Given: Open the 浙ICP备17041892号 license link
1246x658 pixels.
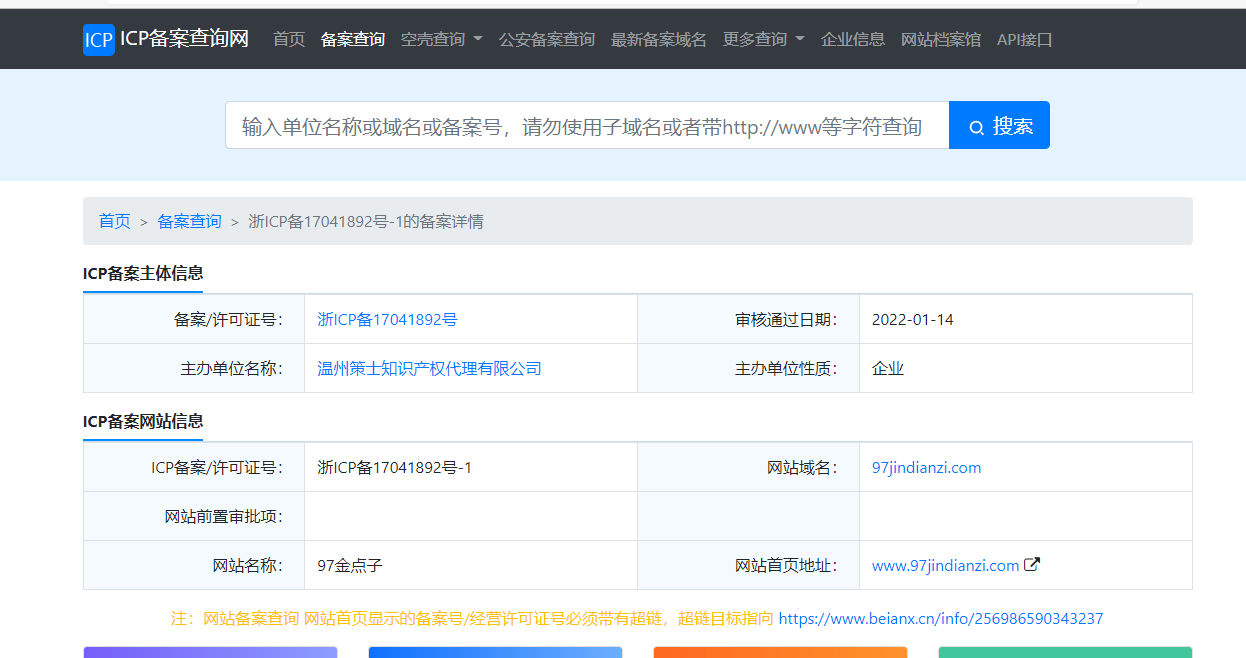Looking at the screenshot, I should (388, 320).
